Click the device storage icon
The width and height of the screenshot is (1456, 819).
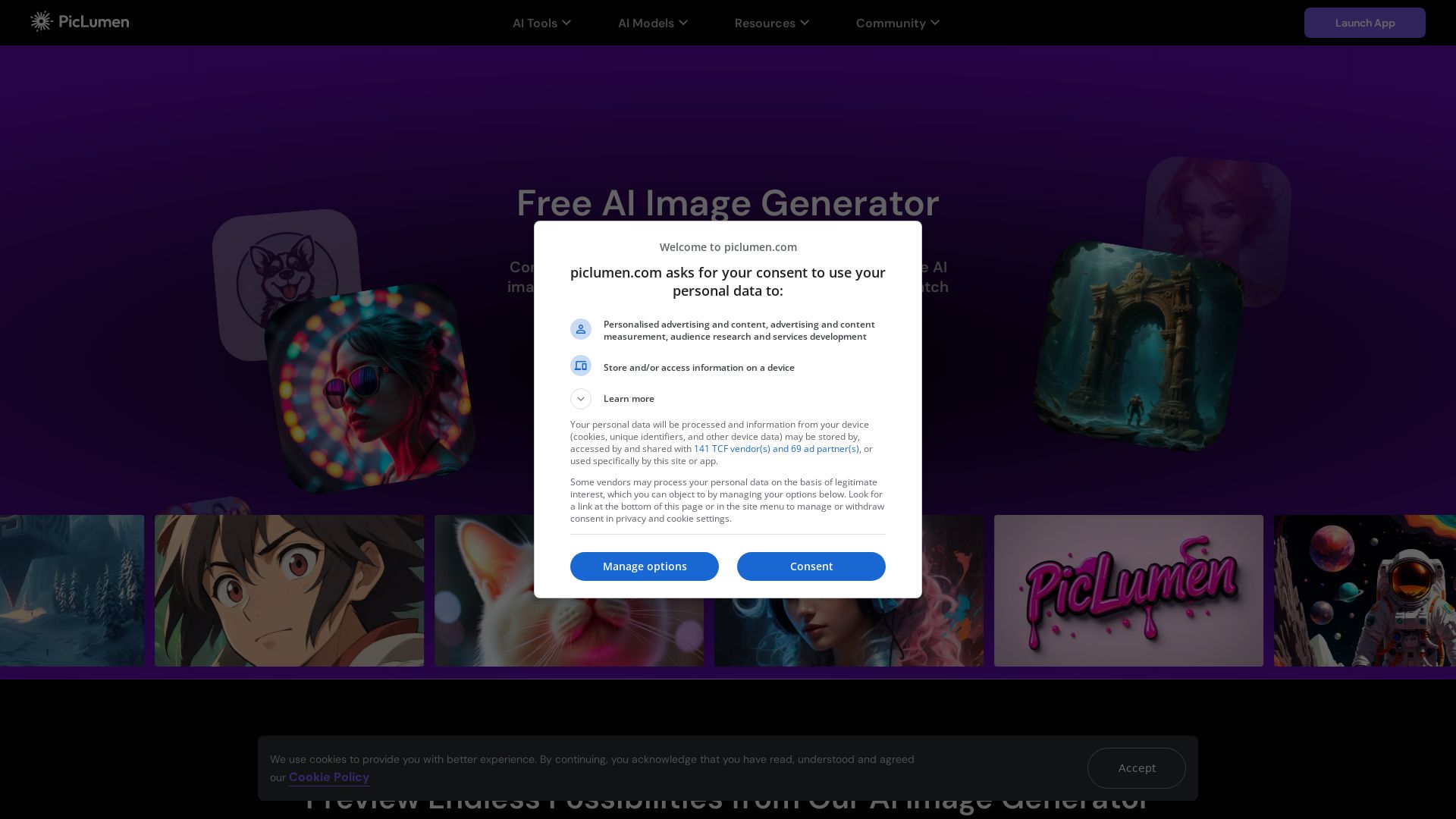coord(581,366)
